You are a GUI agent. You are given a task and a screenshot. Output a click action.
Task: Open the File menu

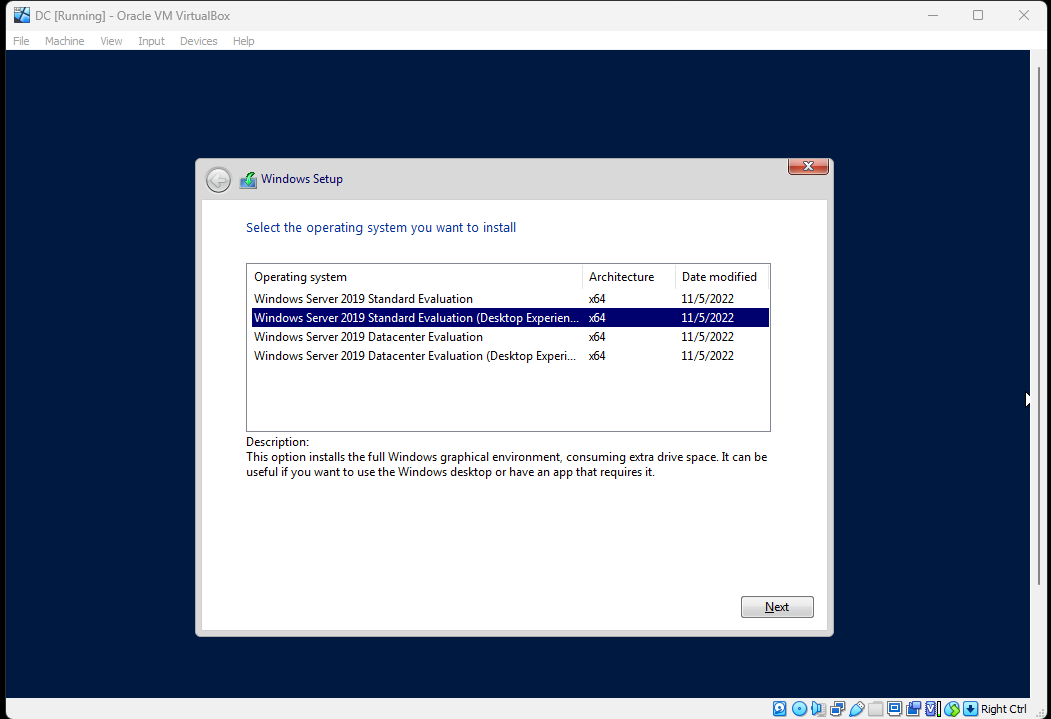(21, 41)
